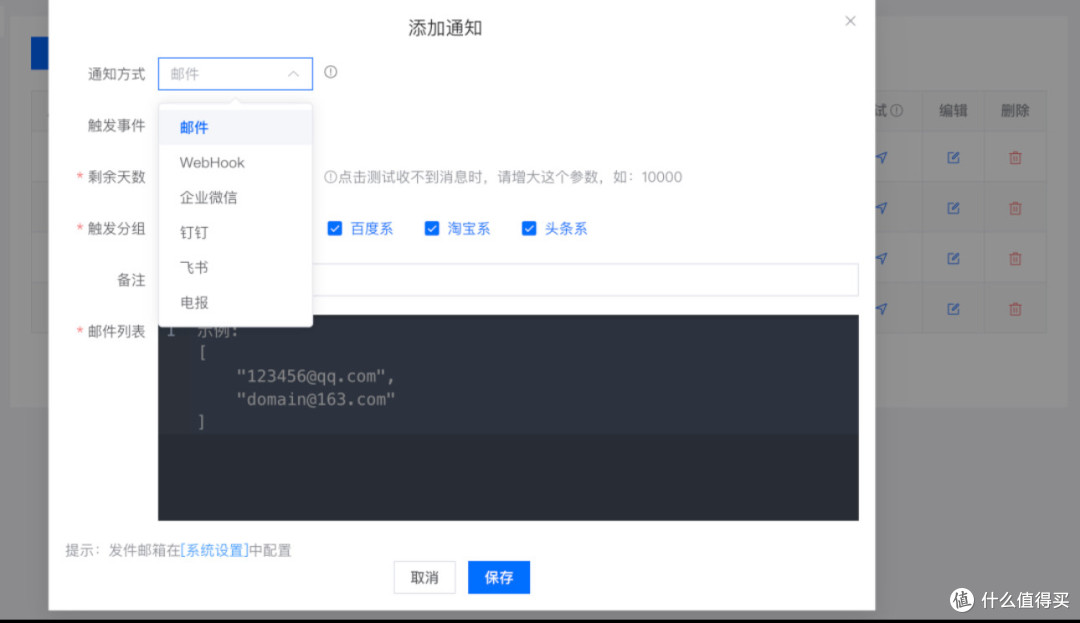The height and width of the screenshot is (623, 1080).
Task: Click edit icon in first table row
Action: [x=953, y=158]
